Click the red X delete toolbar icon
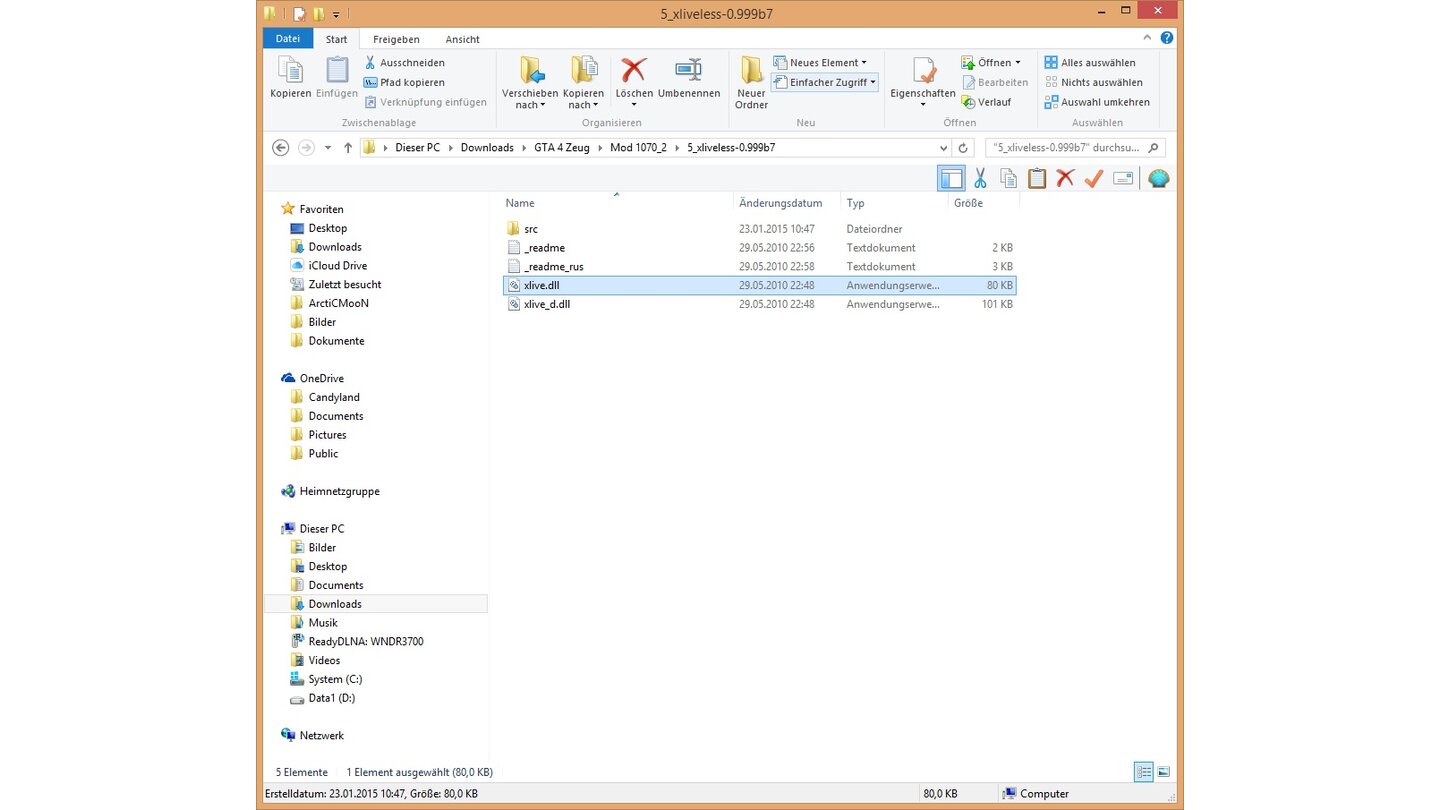This screenshot has height=810, width=1440. (1065, 178)
